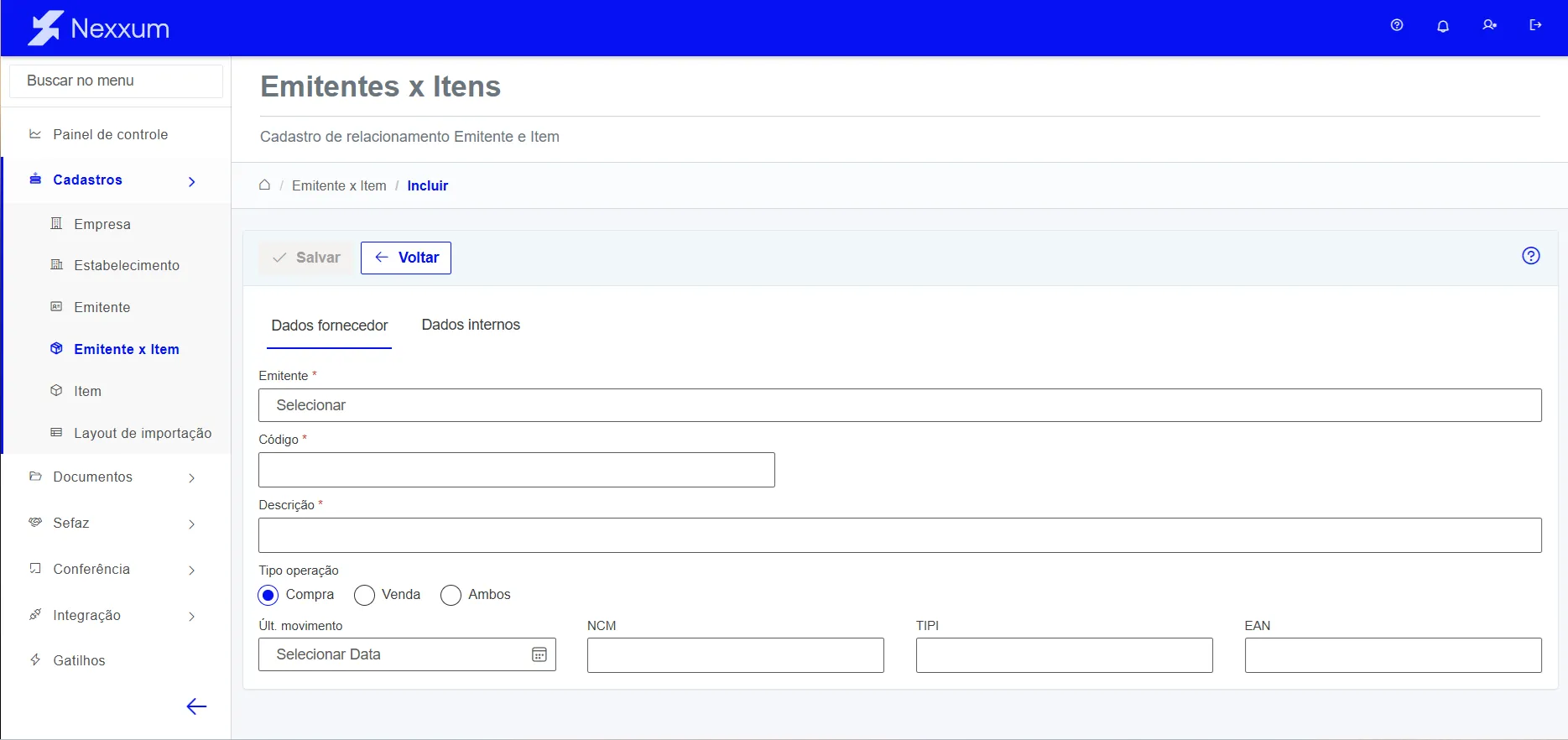Click the logout icon in header

(x=1535, y=25)
